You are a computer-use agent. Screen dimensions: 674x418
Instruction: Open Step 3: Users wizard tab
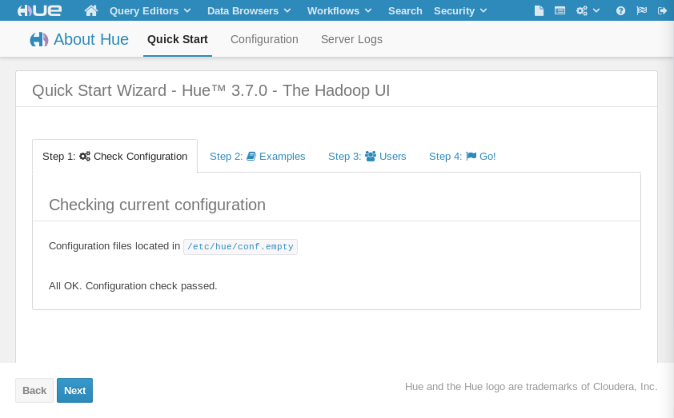[367, 156]
